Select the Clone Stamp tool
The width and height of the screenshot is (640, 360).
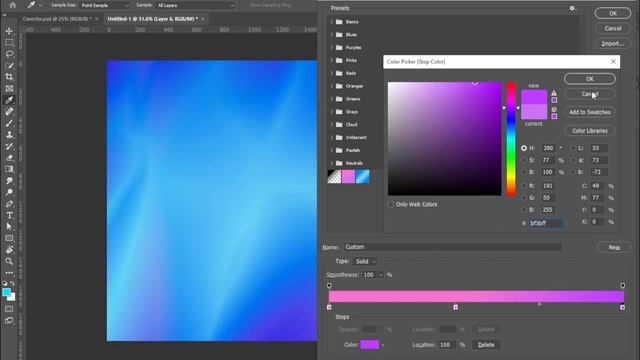click(x=9, y=134)
